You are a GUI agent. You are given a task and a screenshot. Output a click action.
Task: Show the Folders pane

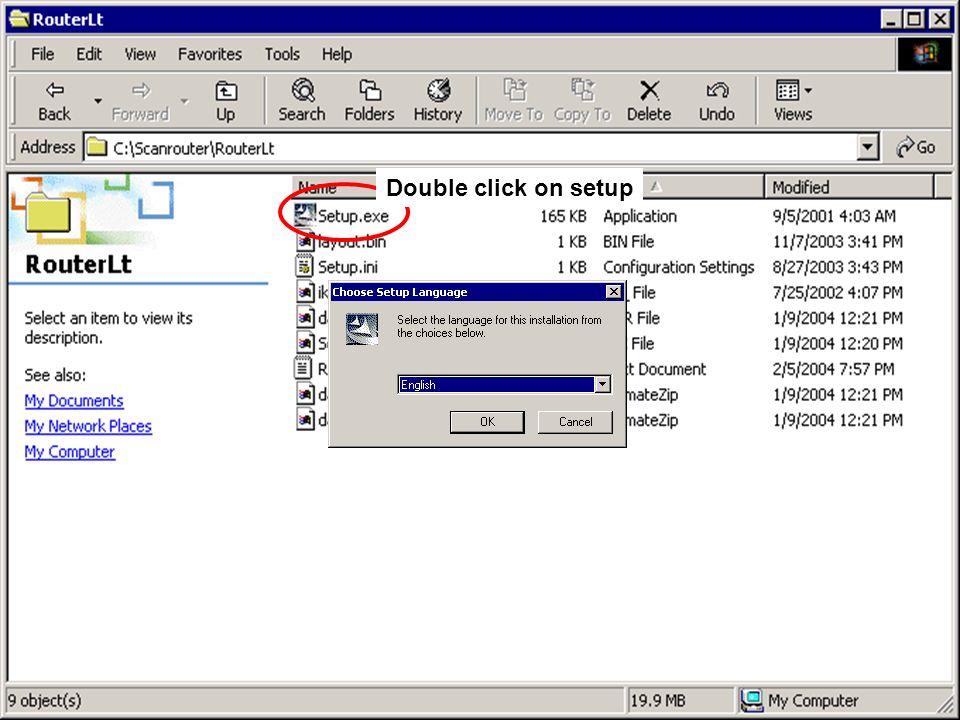point(369,100)
